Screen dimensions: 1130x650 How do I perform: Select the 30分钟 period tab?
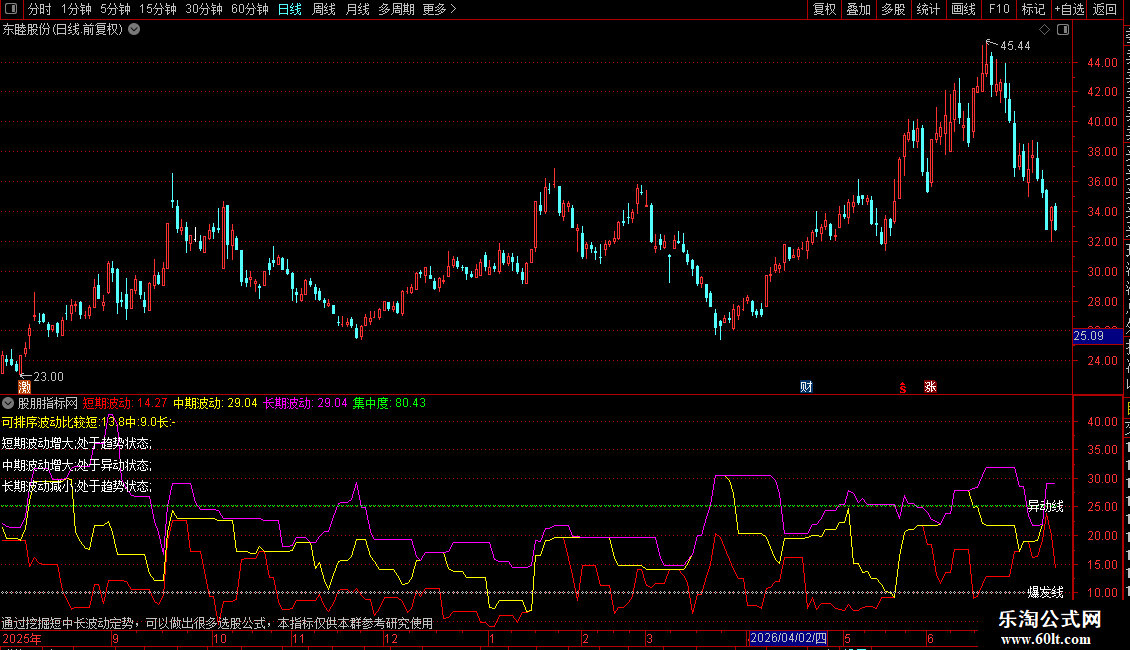204,9
